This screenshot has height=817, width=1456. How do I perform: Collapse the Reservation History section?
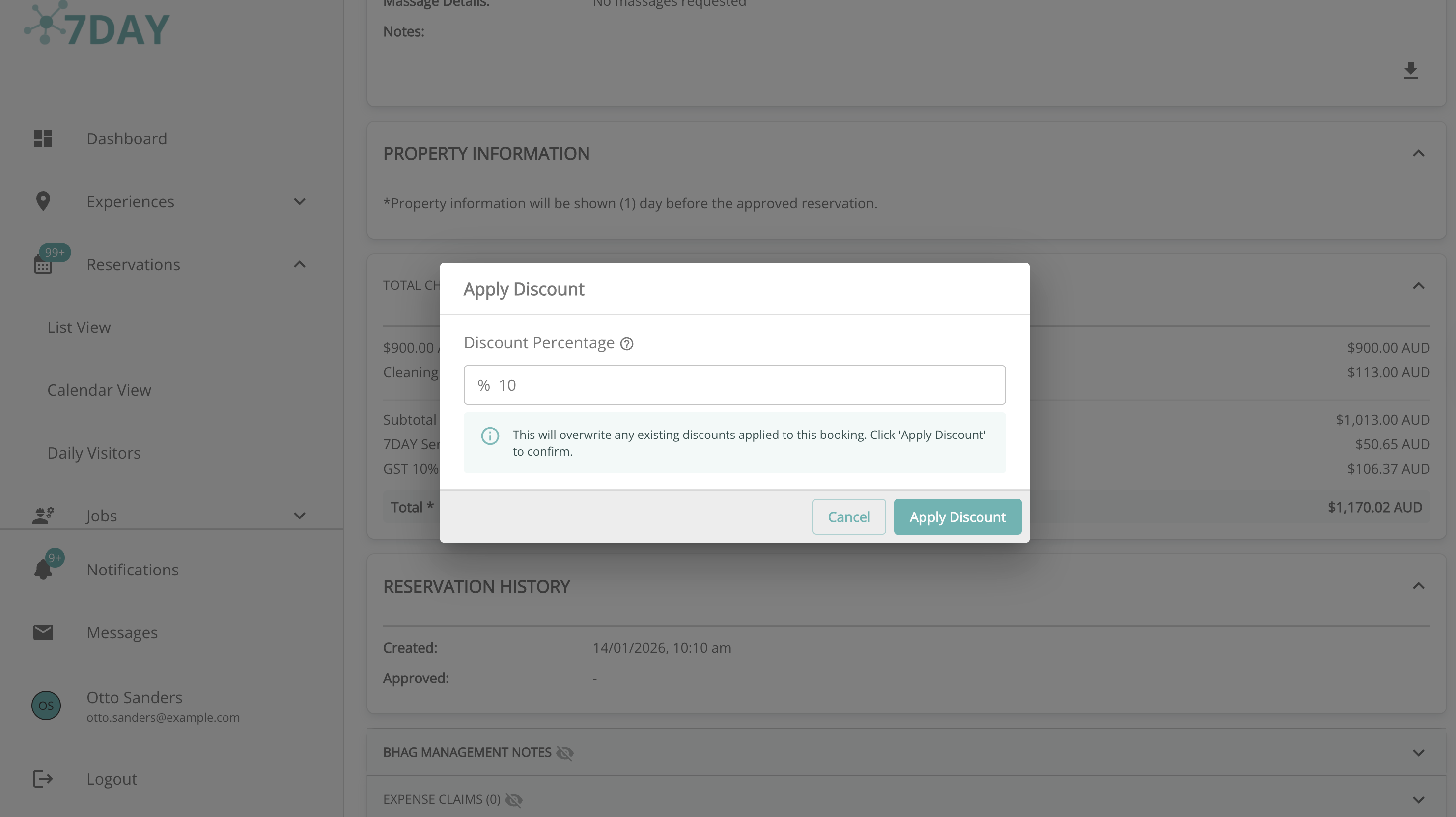click(1419, 586)
